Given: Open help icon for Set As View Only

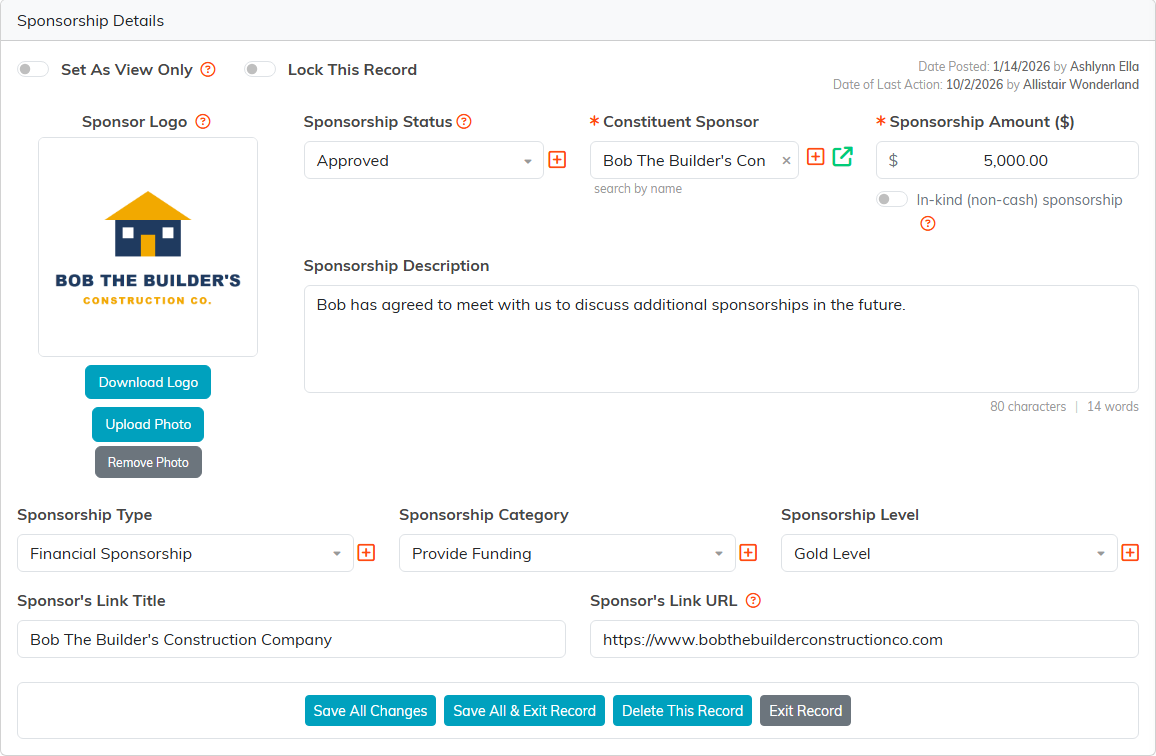Looking at the screenshot, I should (x=208, y=69).
